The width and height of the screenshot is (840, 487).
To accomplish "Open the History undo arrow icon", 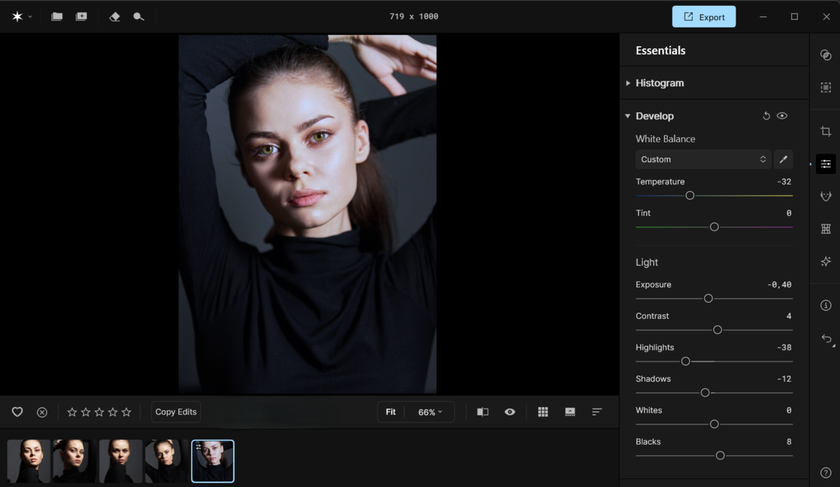I will 827,339.
